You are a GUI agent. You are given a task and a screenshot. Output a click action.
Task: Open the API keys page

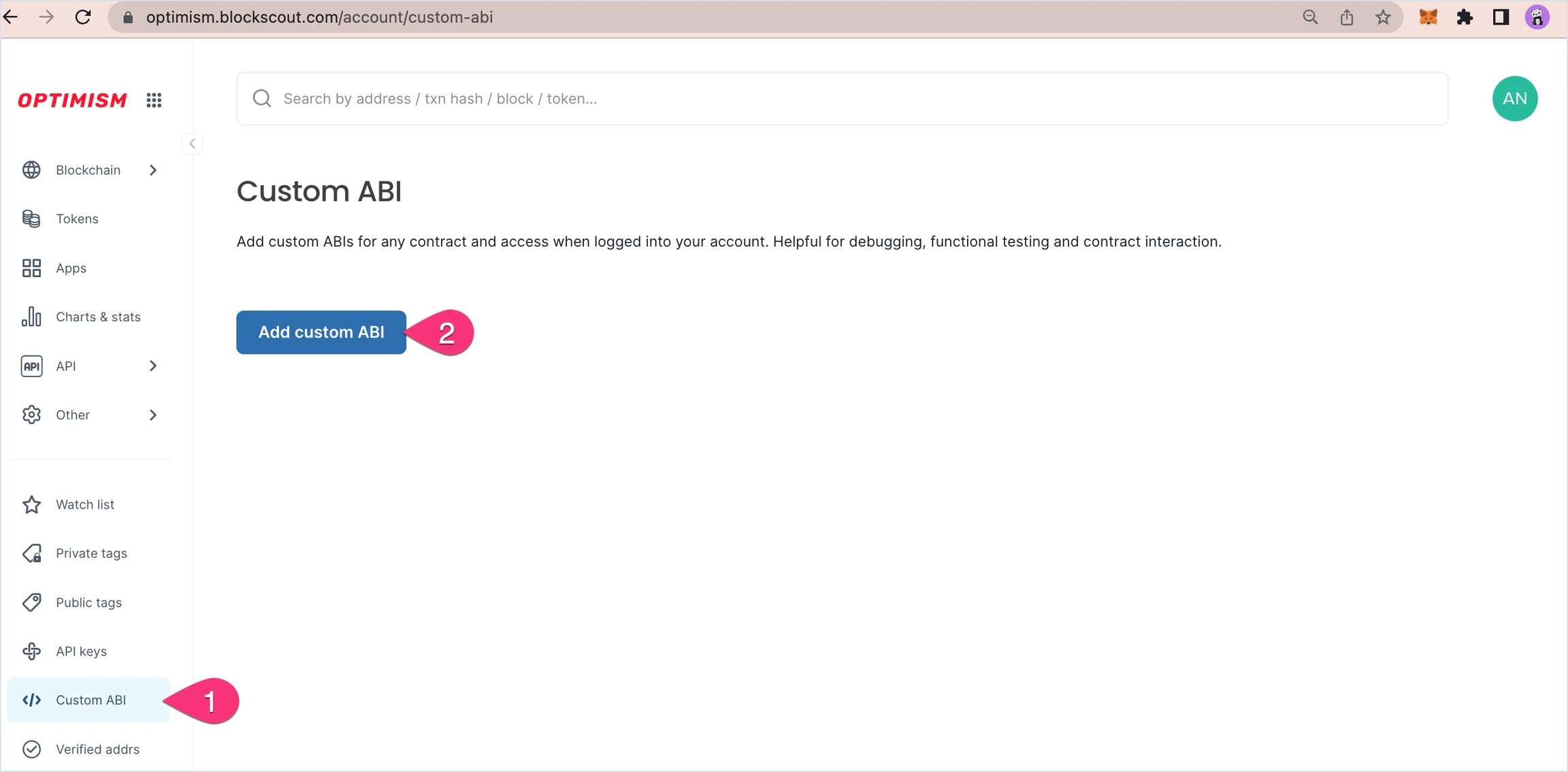point(81,652)
